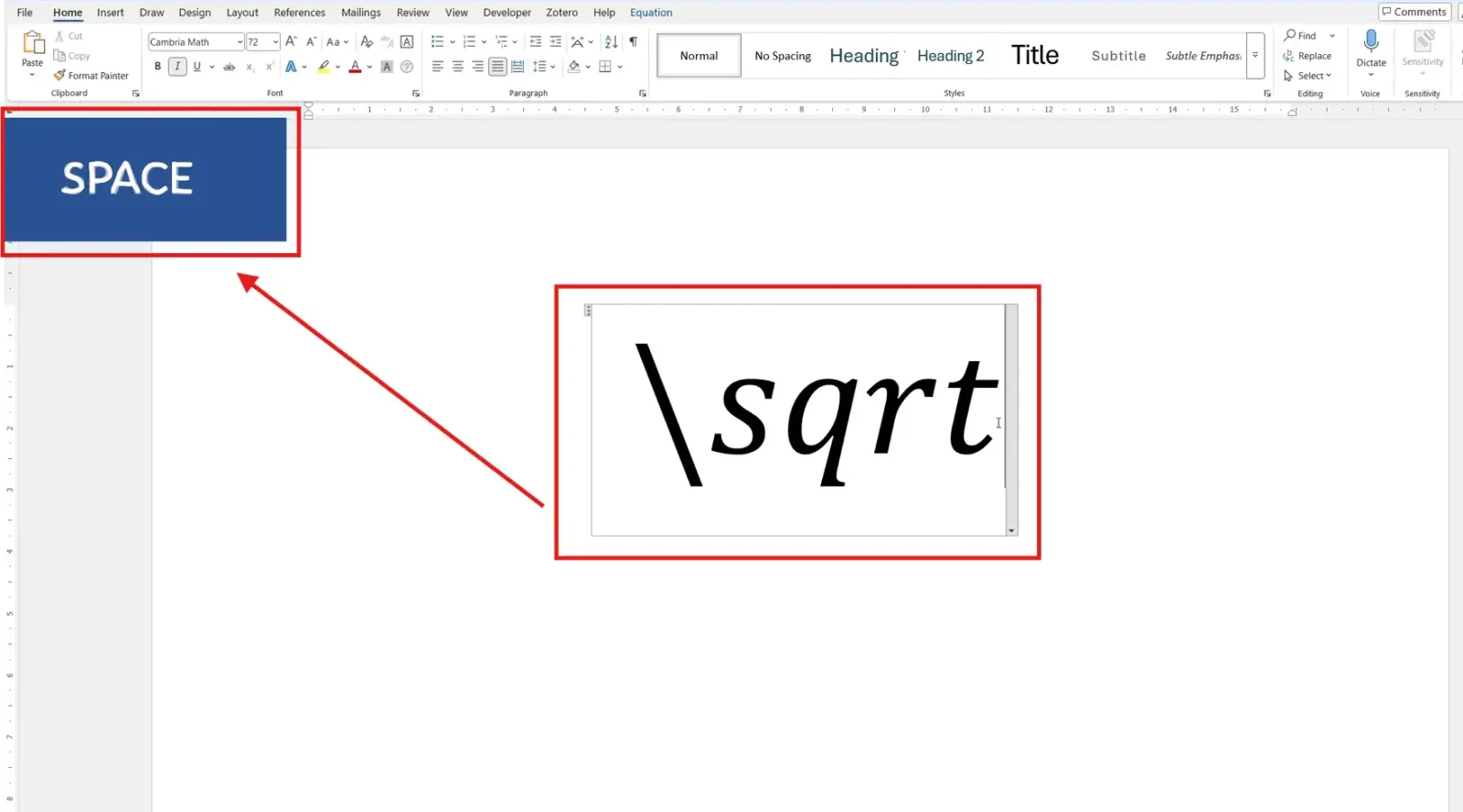Click the distributed alignment icon
The width and height of the screenshot is (1463, 812).
tap(518, 67)
